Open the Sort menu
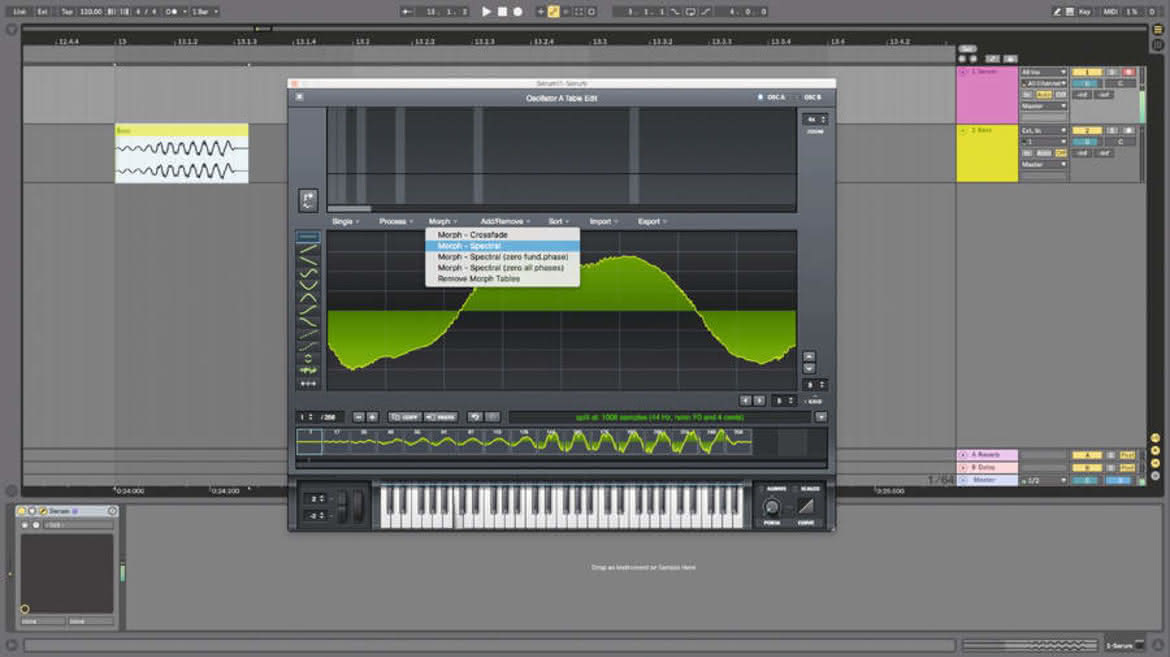The height and width of the screenshot is (657, 1170). coord(558,221)
